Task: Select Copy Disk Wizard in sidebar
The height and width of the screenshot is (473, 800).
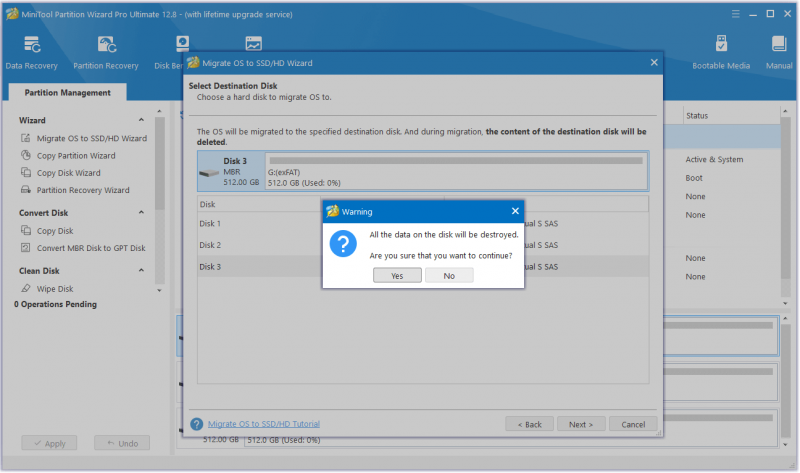Action: click(68, 173)
